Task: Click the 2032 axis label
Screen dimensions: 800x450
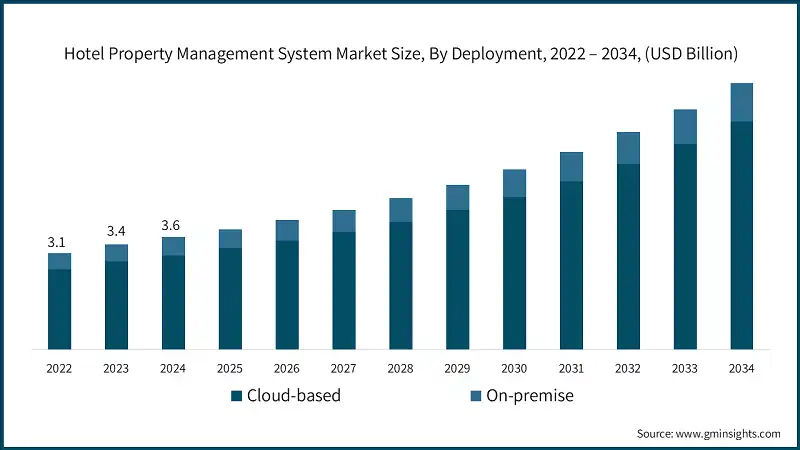Action: [628, 368]
